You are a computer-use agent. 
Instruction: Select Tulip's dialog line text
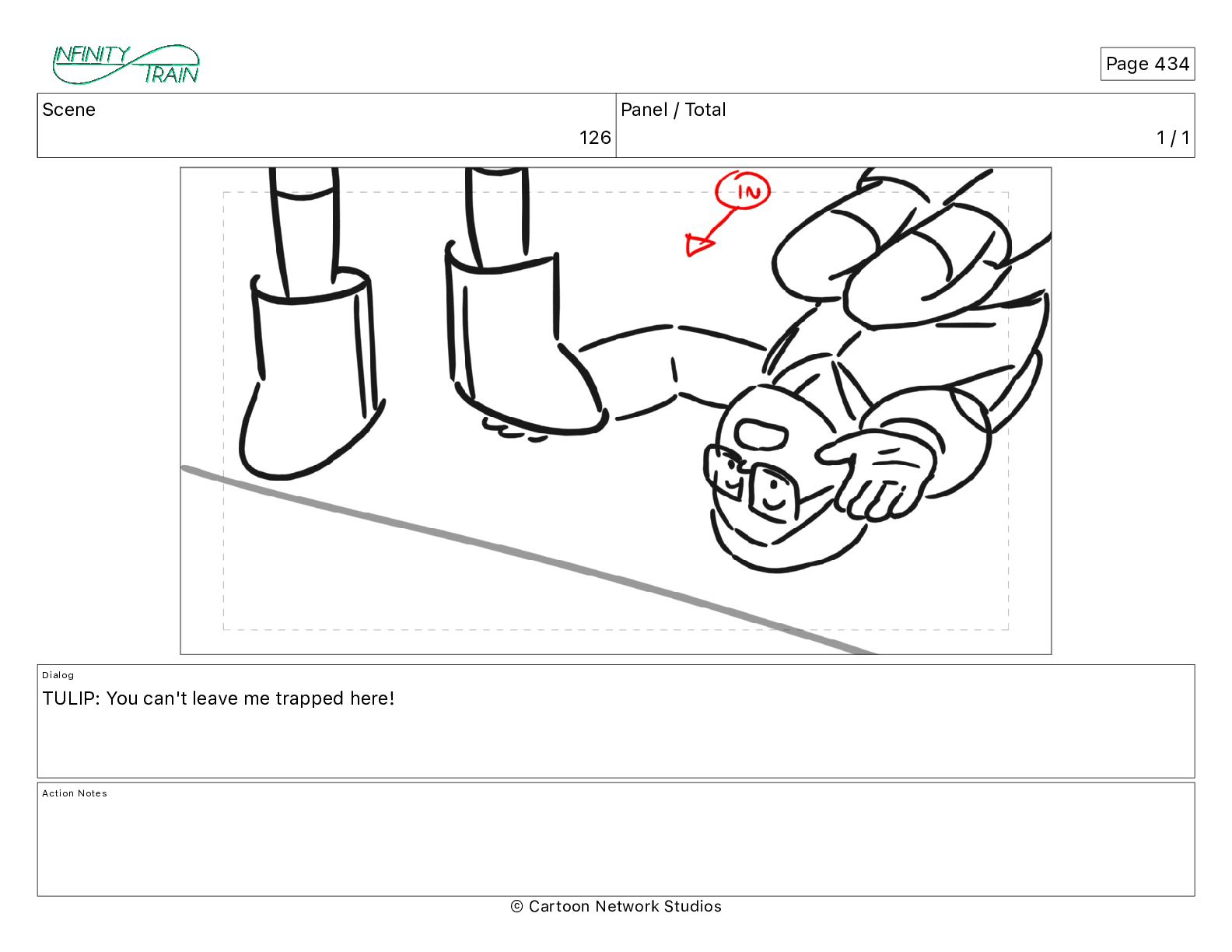click(219, 698)
